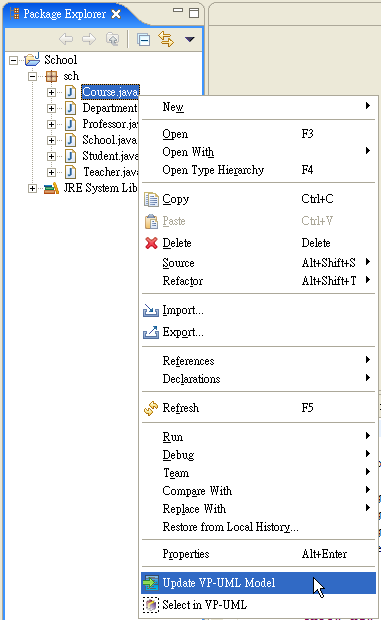
Task: Click the Import menu icon
Action: (x=151, y=310)
